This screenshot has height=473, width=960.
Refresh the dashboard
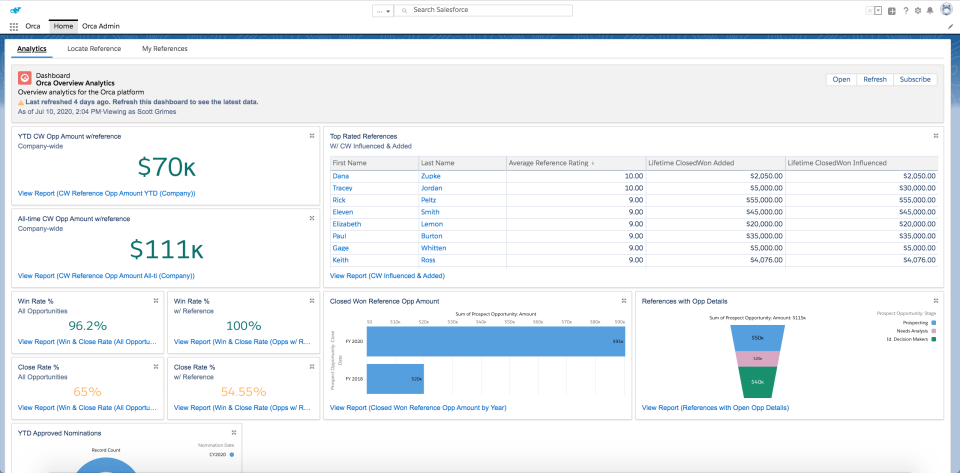pyautogui.click(x=875, y=80)
